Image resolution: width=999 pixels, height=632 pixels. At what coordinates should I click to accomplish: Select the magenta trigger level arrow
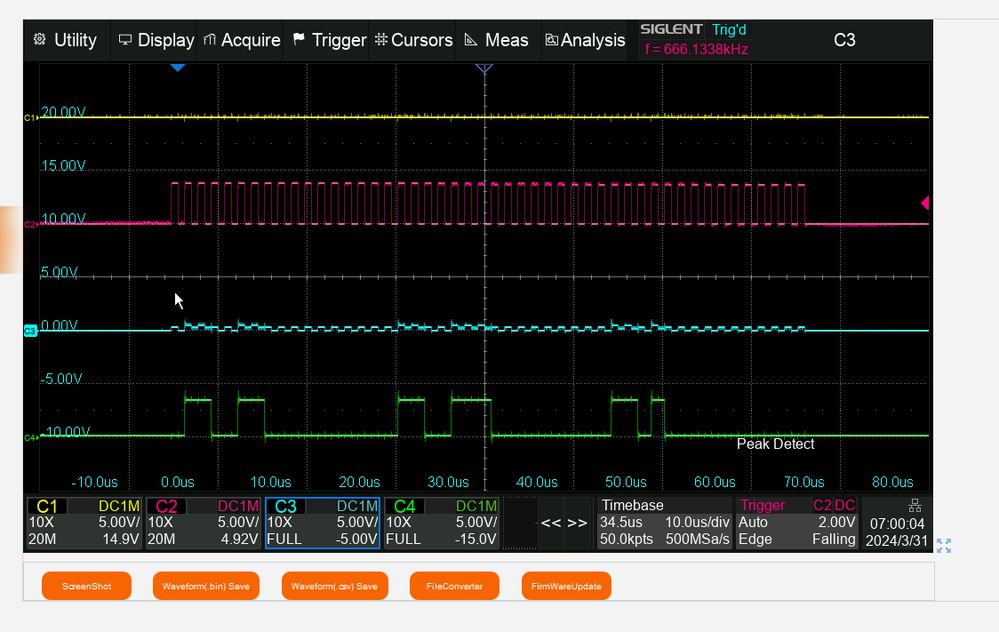click(925, 203)
